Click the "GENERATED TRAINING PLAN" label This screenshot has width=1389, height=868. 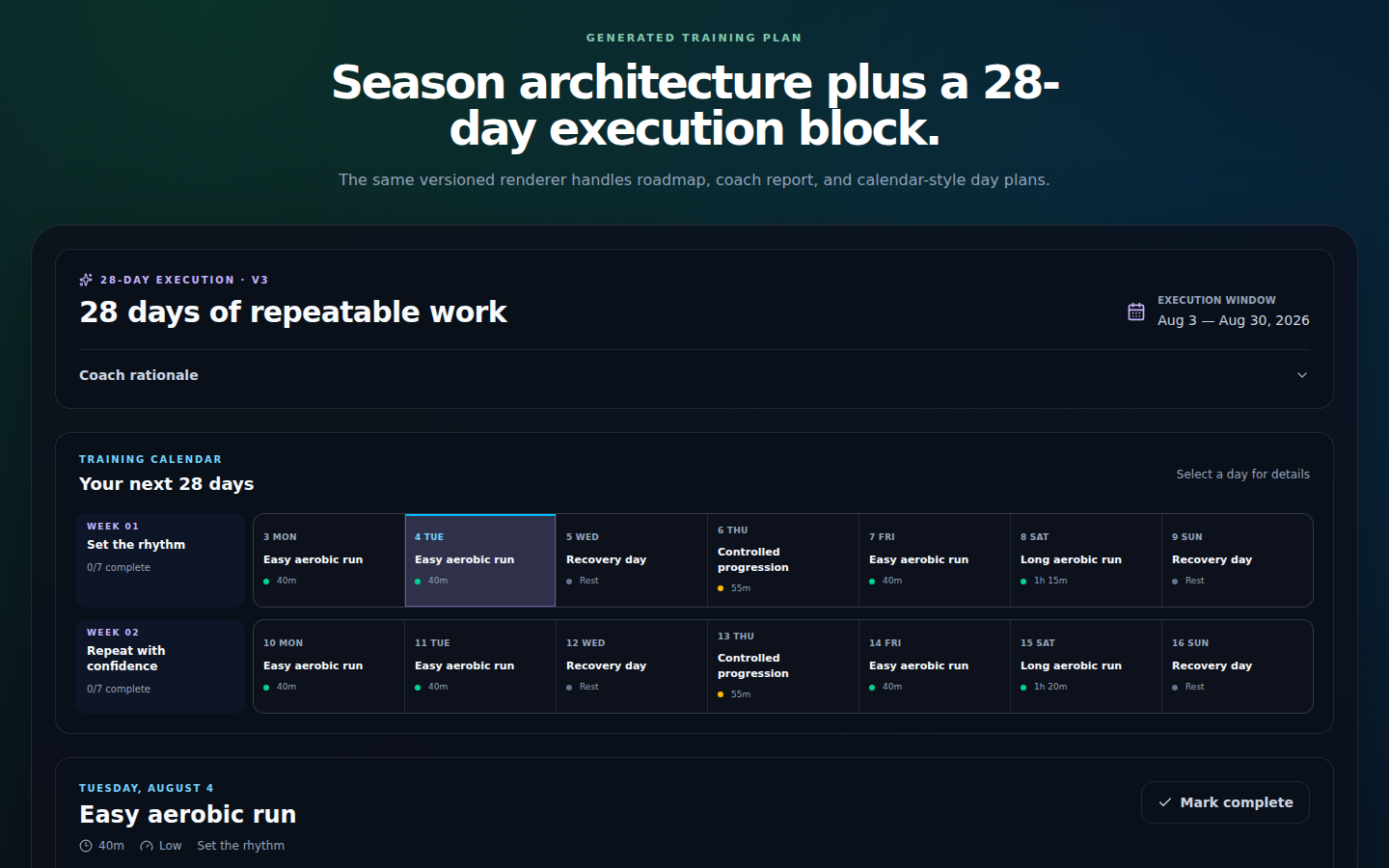pyautogui.click(x=694, y=38)
